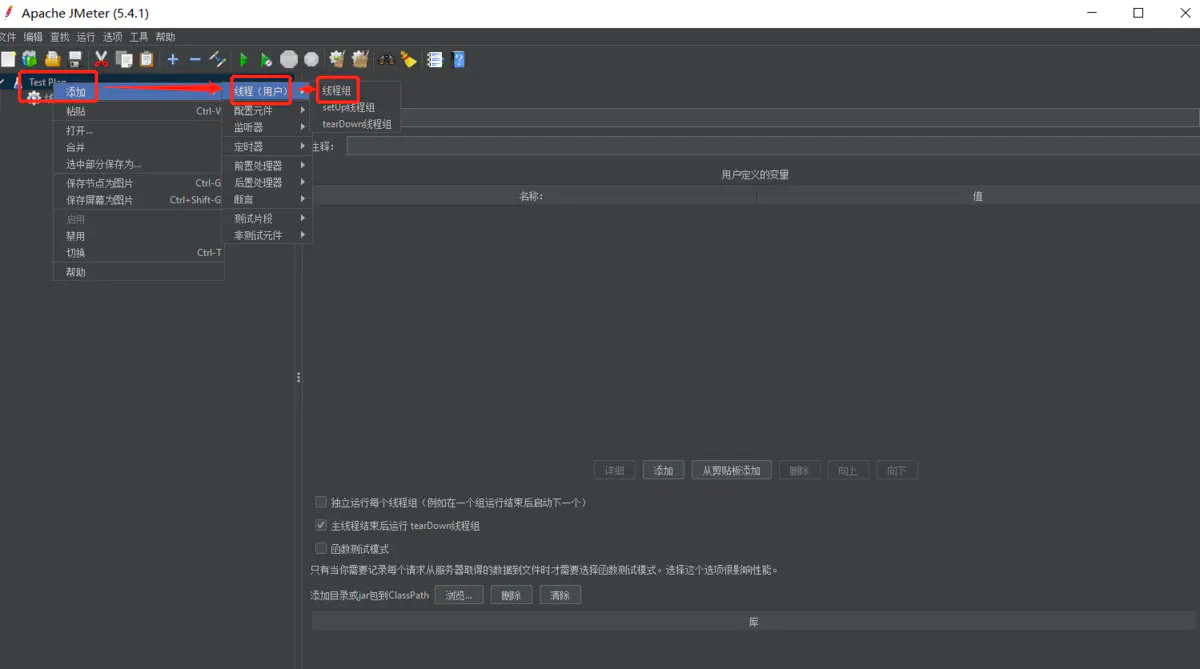The height and width of the screenshot is (669, 1200).
Task: Expand the 非测试元件 submenu
Action: [x=268, y=235]
